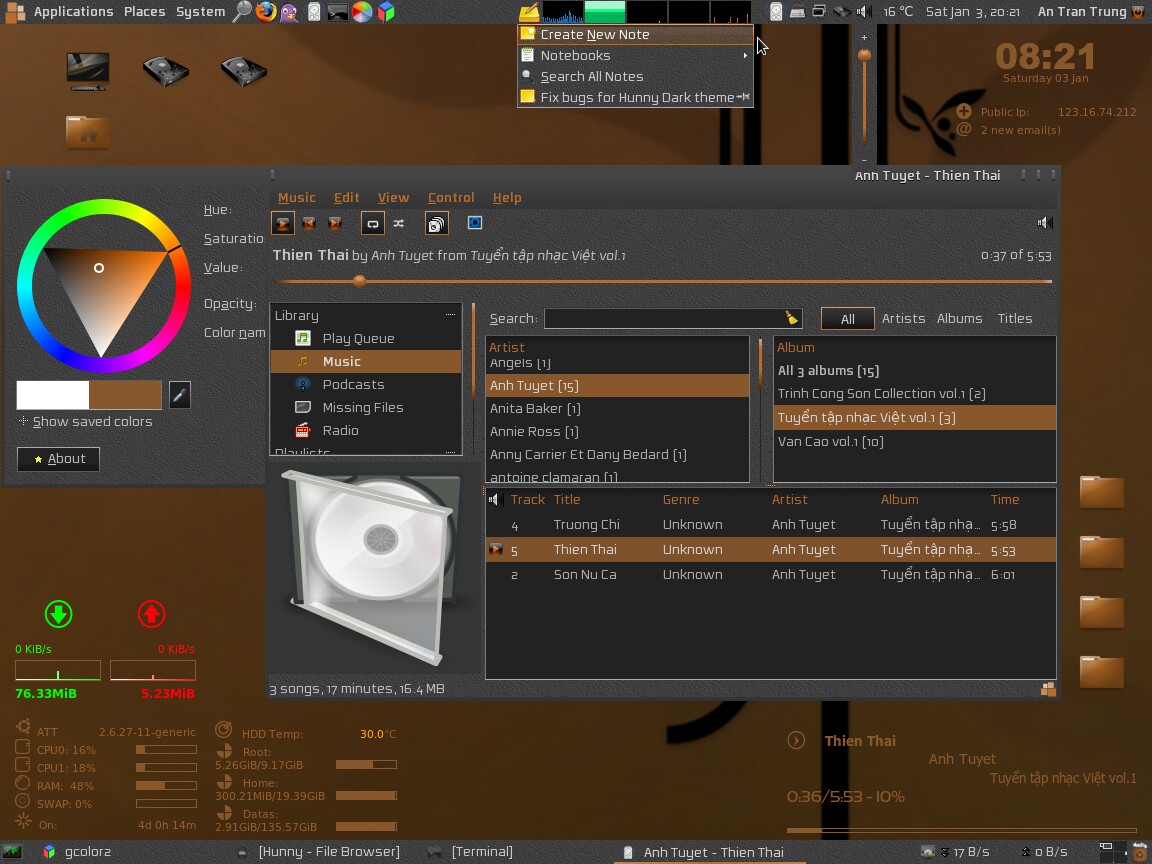Select Play Queue in Library sidebar
1152x864 pixels.
pos(366,339)
